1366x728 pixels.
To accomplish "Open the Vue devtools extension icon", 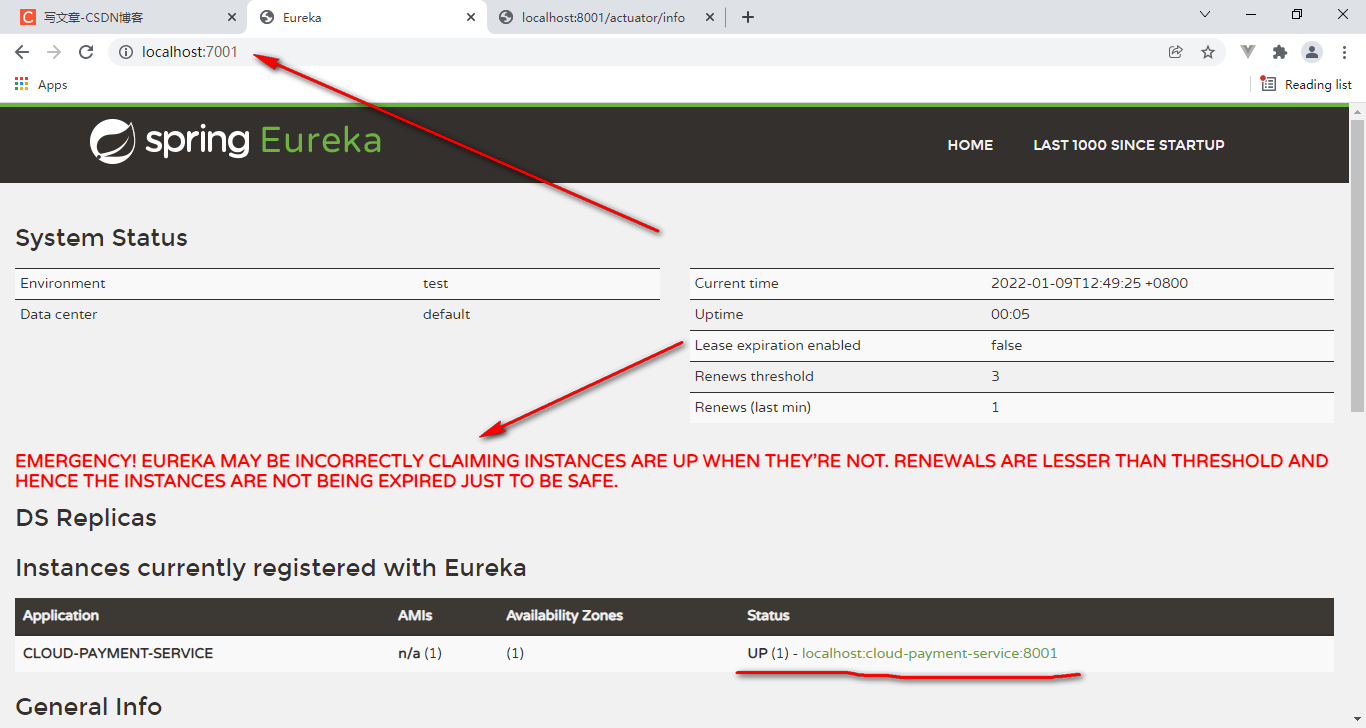I will pyautogui.click(x=1248, y=52).
